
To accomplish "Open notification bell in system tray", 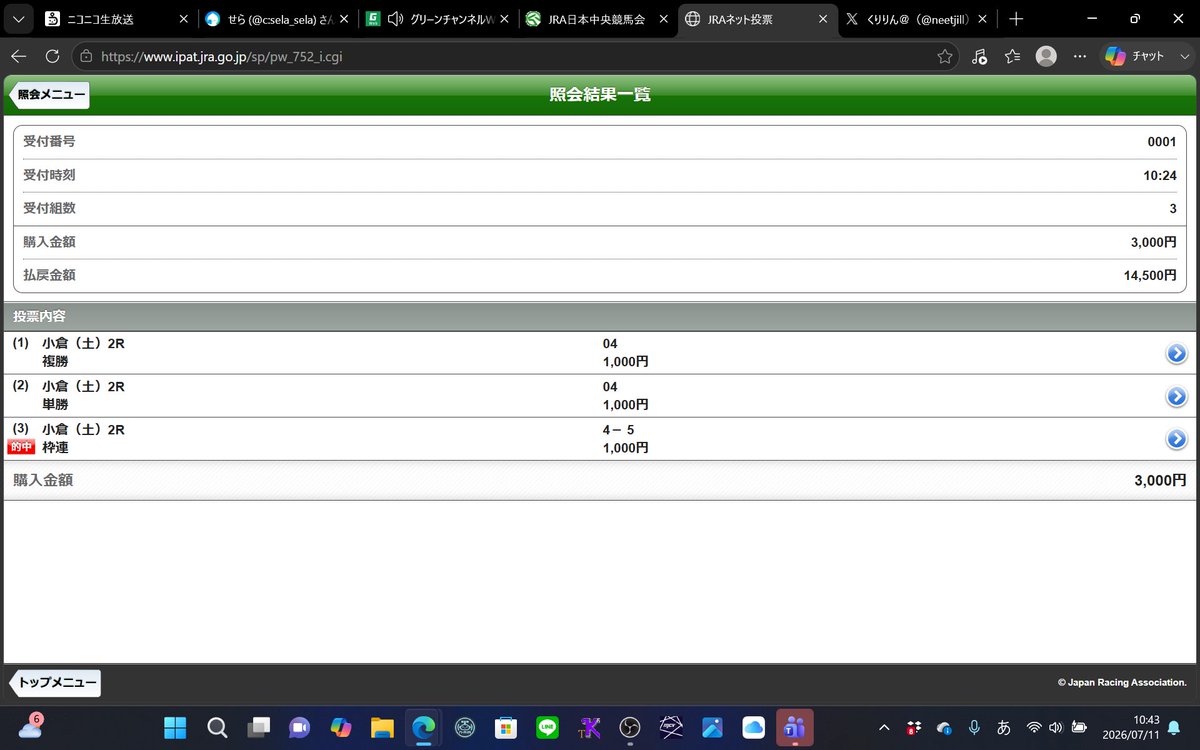I will [x=1174, y=728].
